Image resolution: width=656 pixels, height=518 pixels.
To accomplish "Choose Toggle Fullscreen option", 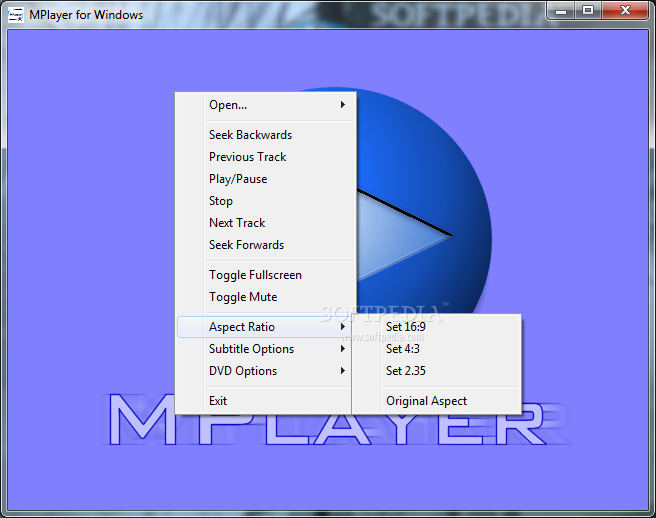I will pos(266,275).
